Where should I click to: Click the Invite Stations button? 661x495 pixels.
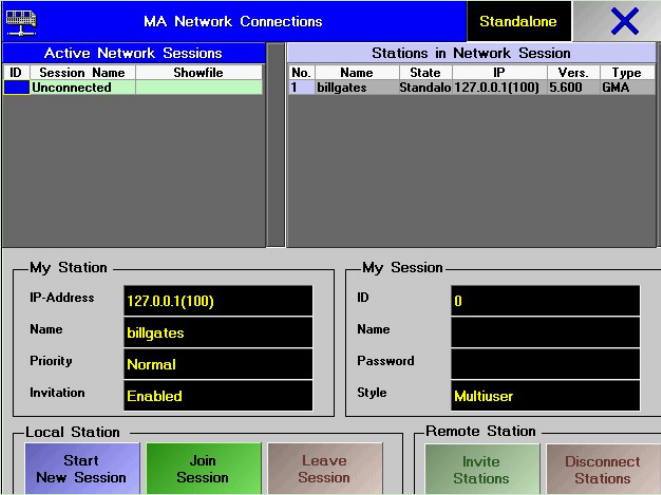[482, 469]
